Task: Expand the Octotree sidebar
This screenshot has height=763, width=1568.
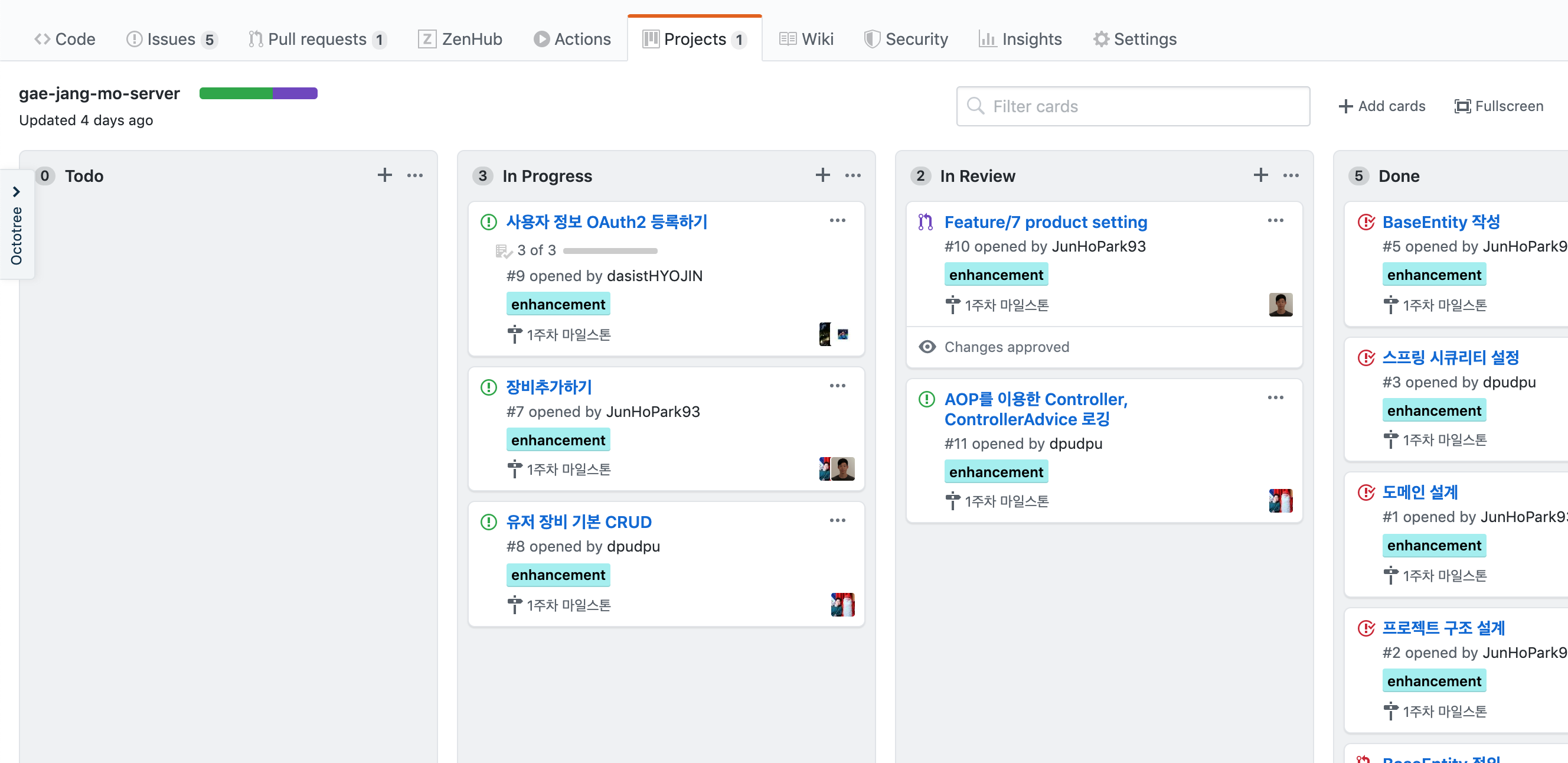Action: 17,193
